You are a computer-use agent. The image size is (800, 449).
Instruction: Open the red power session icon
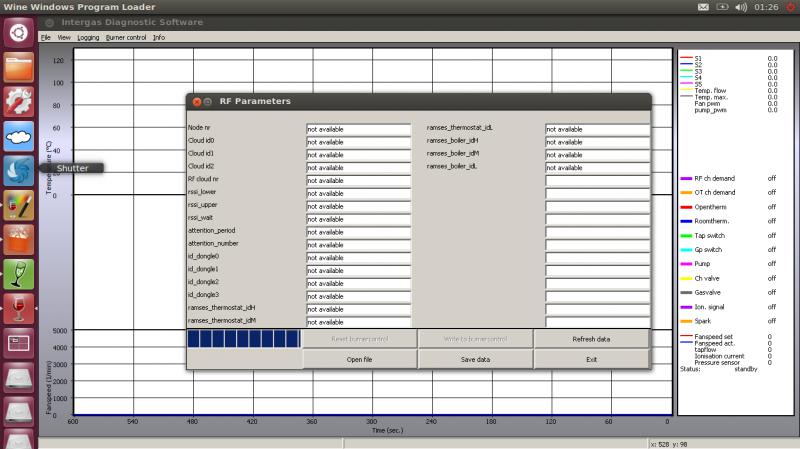click(789, 7)
